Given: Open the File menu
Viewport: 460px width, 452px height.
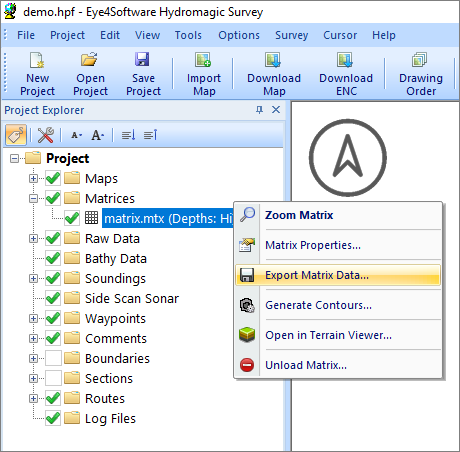Looking at the screenshot, I should coord(26,35).
